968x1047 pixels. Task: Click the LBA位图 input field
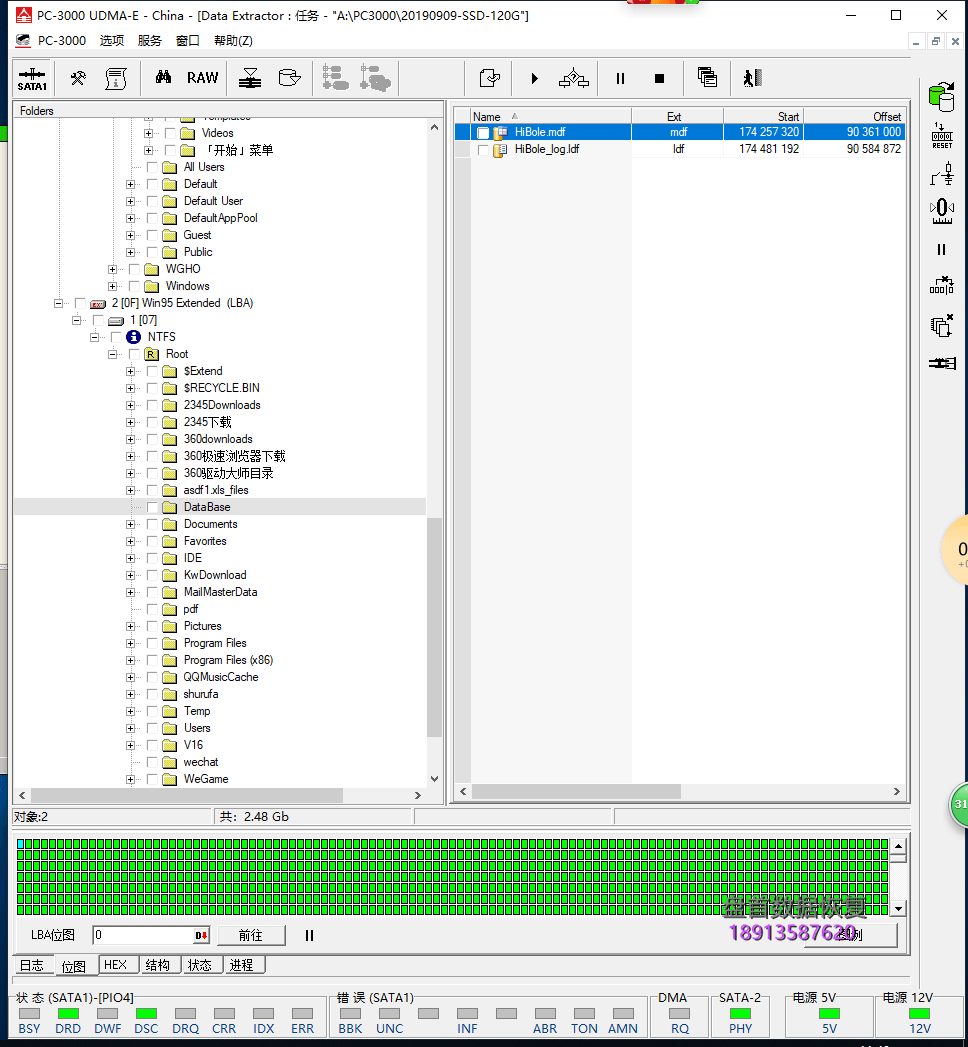click(143, 935)
